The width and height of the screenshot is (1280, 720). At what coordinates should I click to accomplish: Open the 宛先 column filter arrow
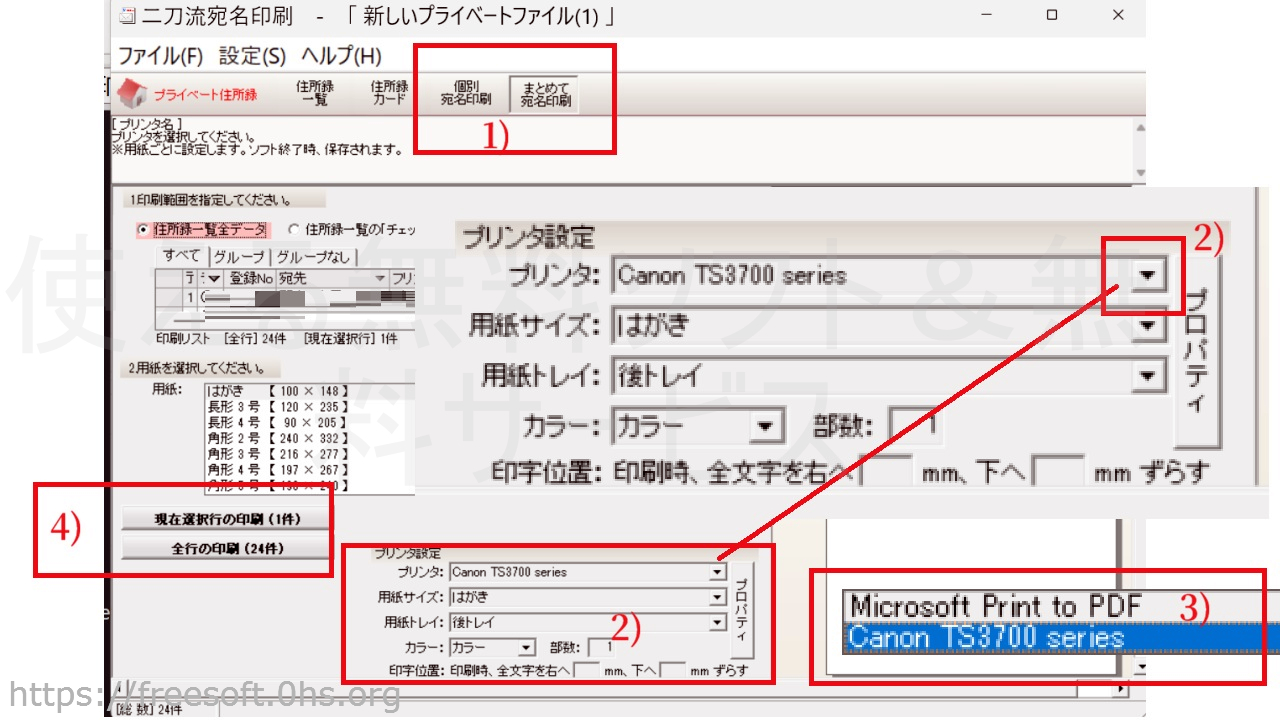[380, 278]
